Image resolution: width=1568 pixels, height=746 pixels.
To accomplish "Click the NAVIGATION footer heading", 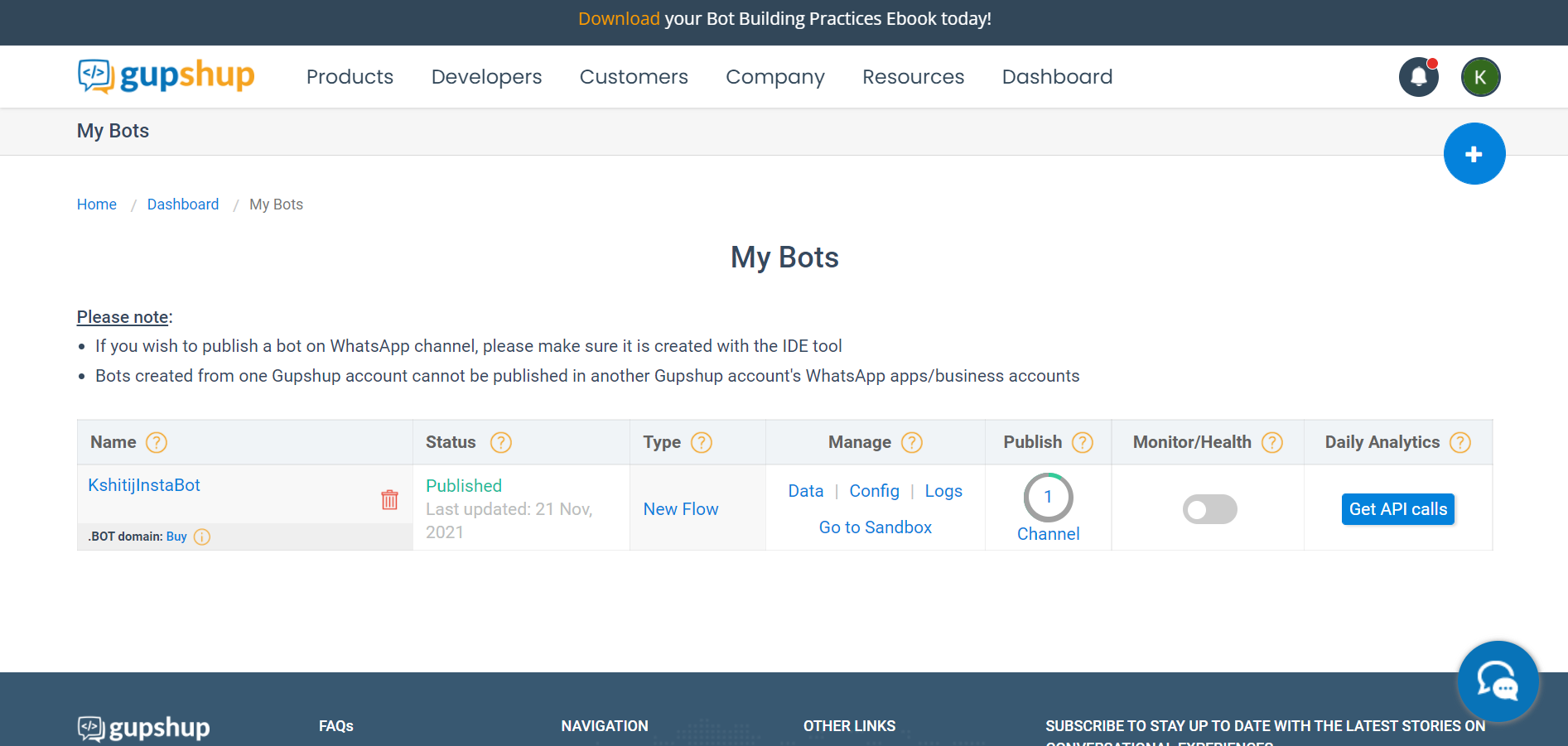I will (605, 726).
